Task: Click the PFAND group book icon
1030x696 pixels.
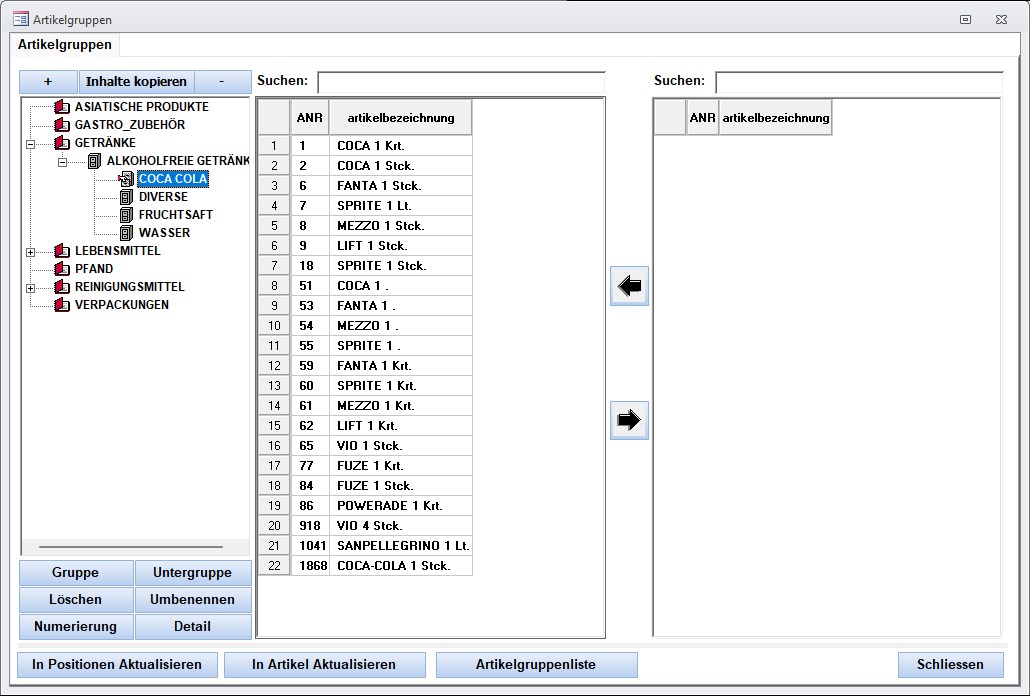Action: 62,269
